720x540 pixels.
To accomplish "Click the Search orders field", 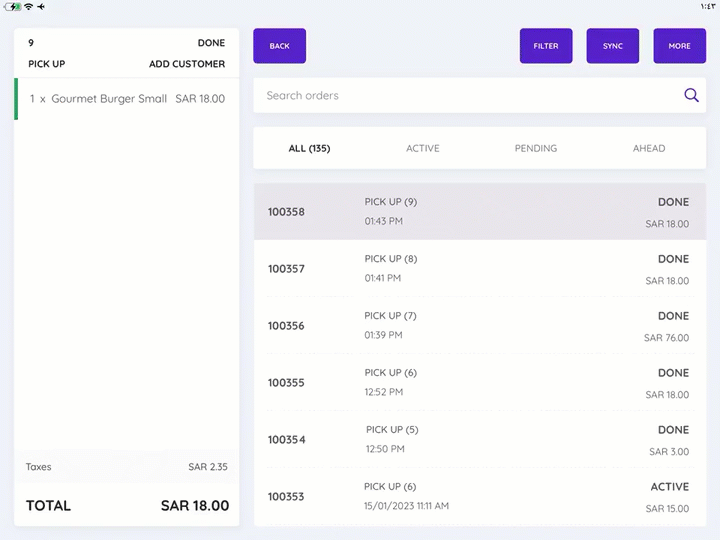I will (465, 96).
